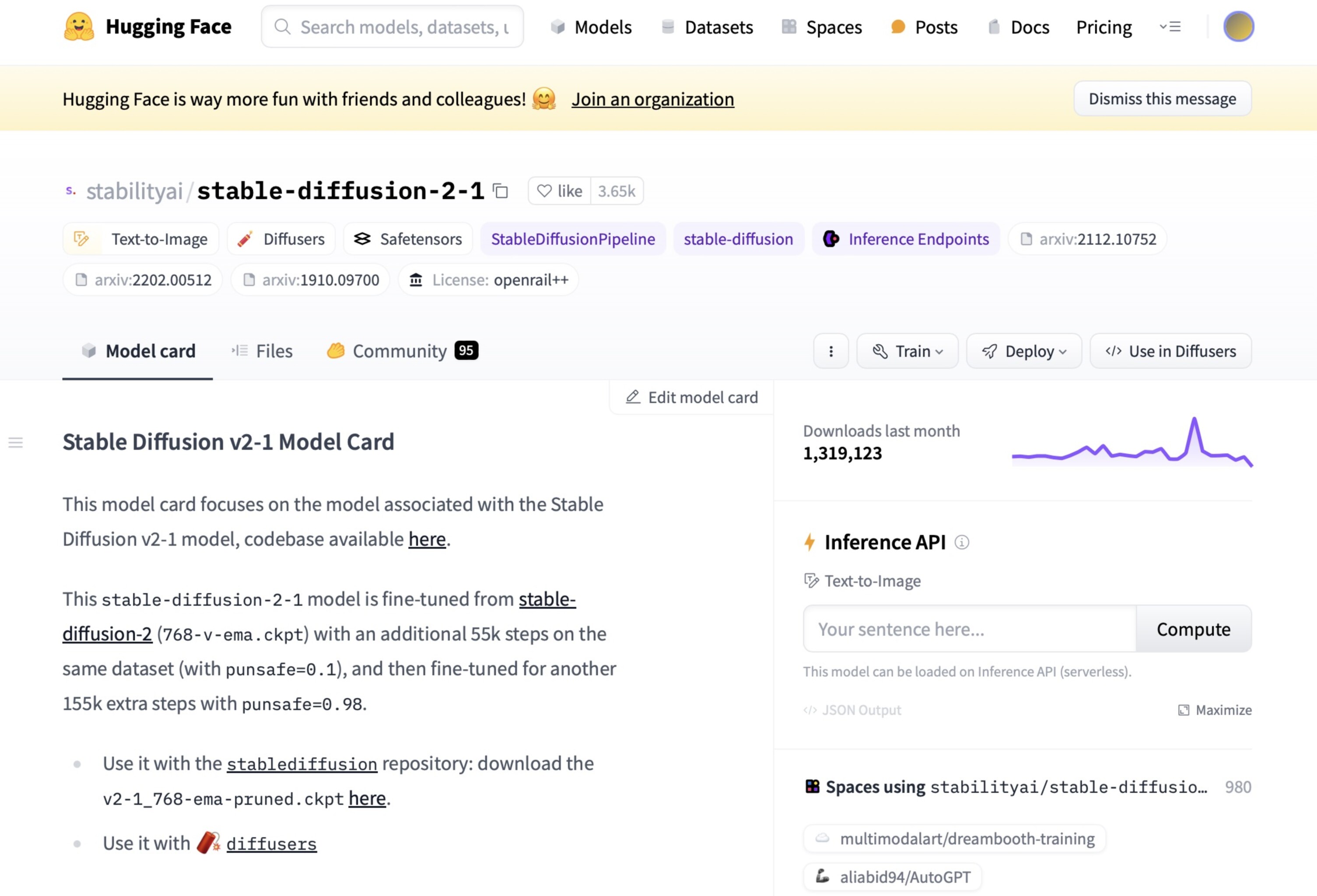This screenshot has width=1317, height=896.
Task: Focus the 'Your sentence here' input
Action: (x=970, y=629)
